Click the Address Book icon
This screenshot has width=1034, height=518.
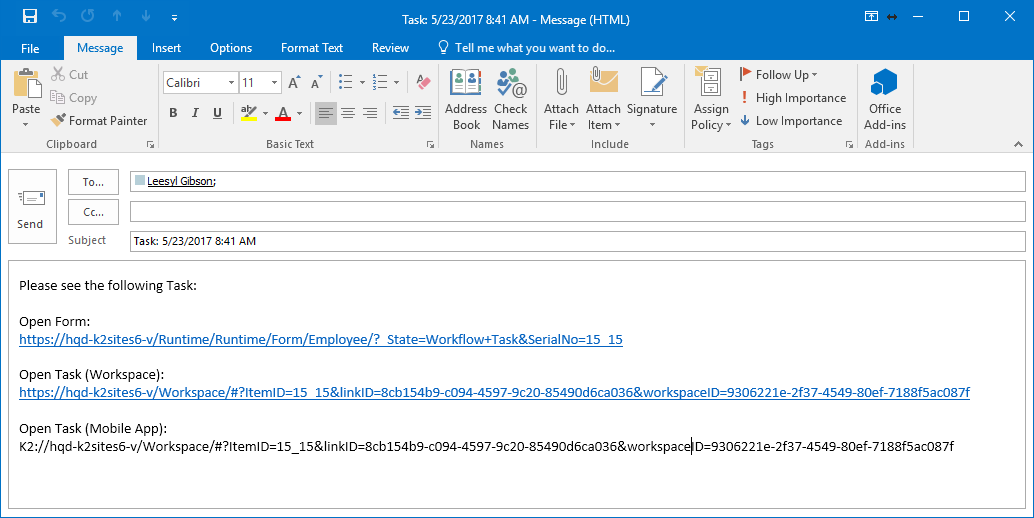[x=465, y=99]
